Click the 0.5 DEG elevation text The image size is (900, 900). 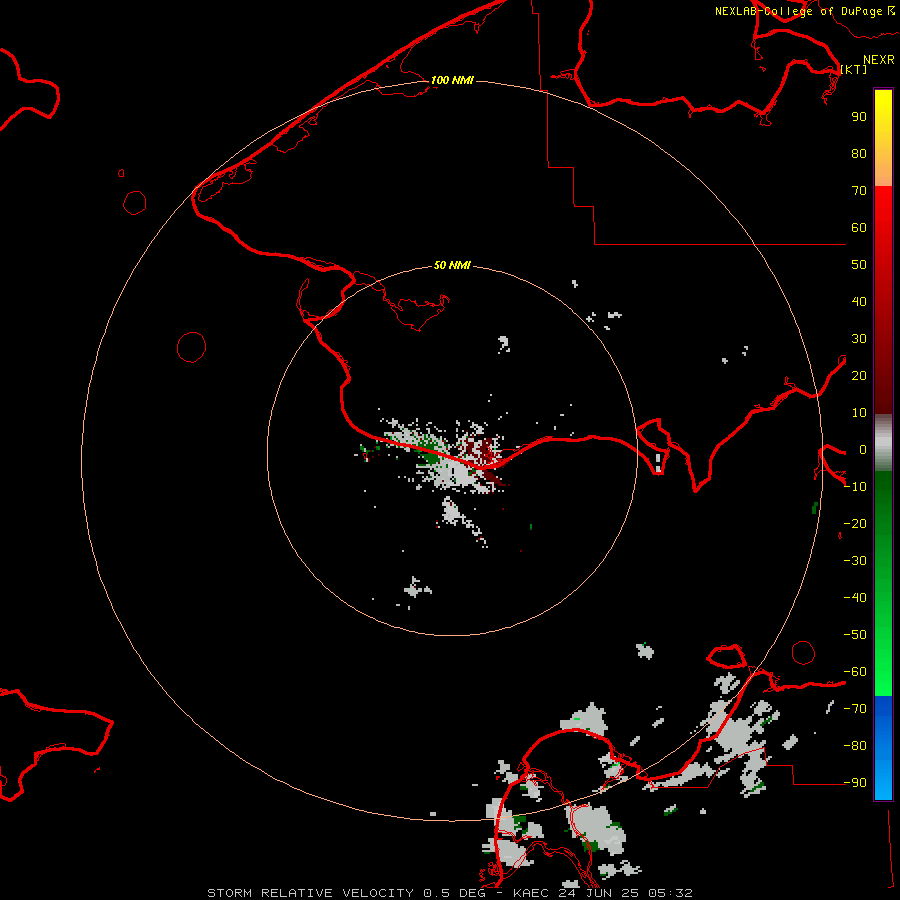click(455, 893)
